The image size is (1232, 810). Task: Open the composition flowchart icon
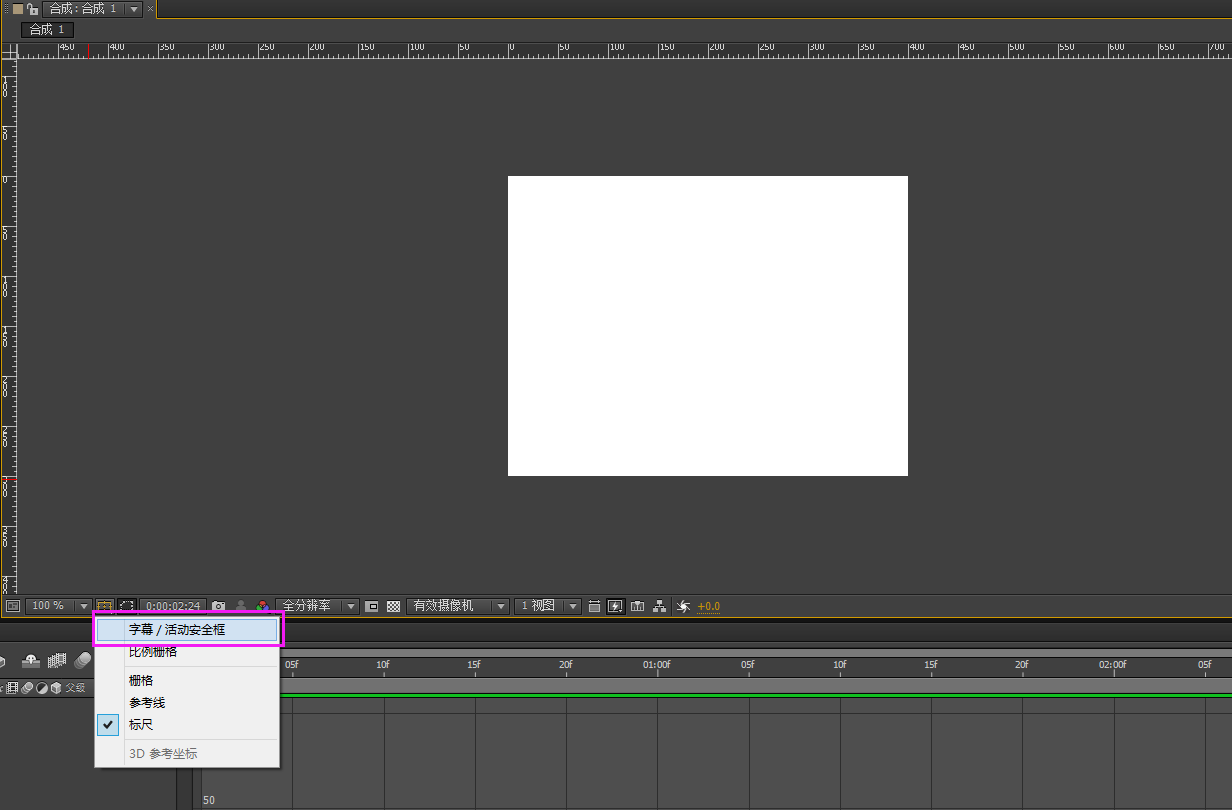[x=660, y=606]
